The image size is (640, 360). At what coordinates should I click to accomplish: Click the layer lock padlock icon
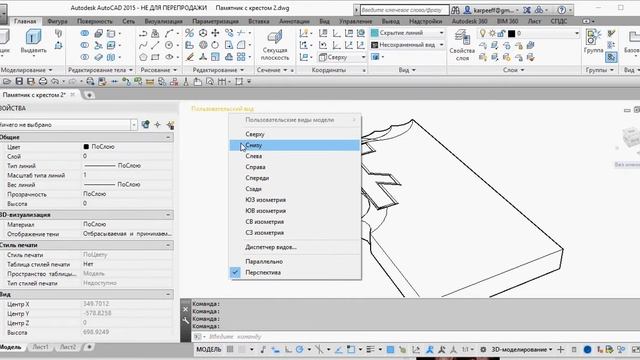[x=502, y=33]
